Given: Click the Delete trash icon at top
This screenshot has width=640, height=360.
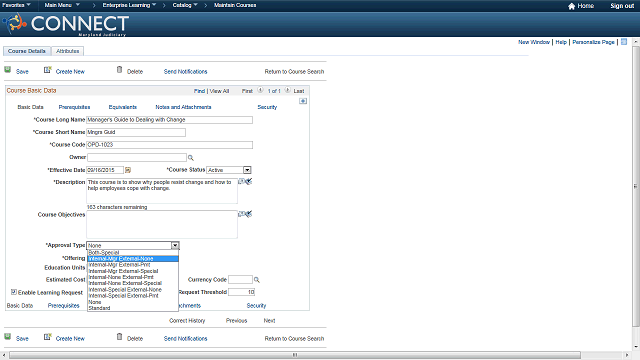Looking at the screenshot, I should click(119, 70).
